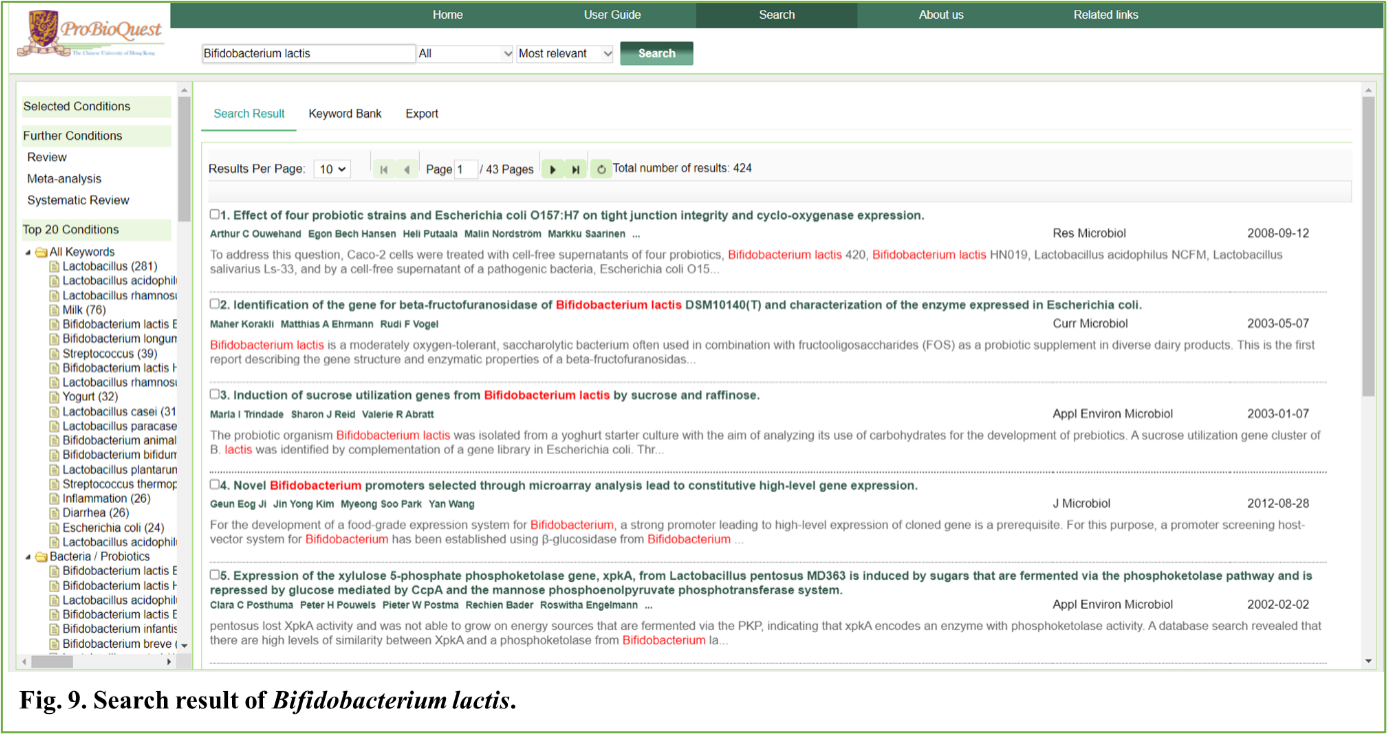Screen dimensions: 1390x739
Task: Open User Guide in top menu
Action: 612,15
